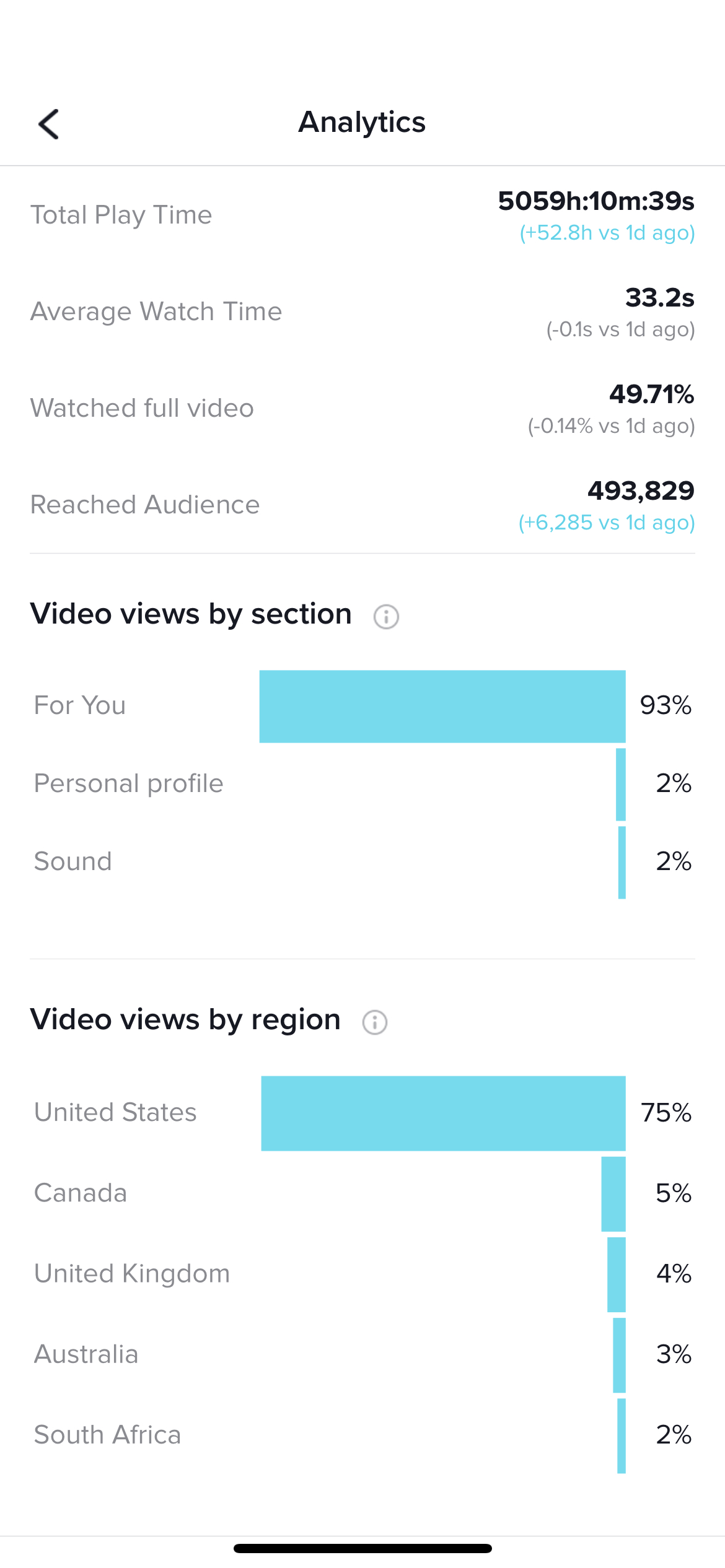725x1568 pixels.
Task: Tap the +6,285 vs 1d ago change text
Action: pyautogui.click(x=607, y=523)
